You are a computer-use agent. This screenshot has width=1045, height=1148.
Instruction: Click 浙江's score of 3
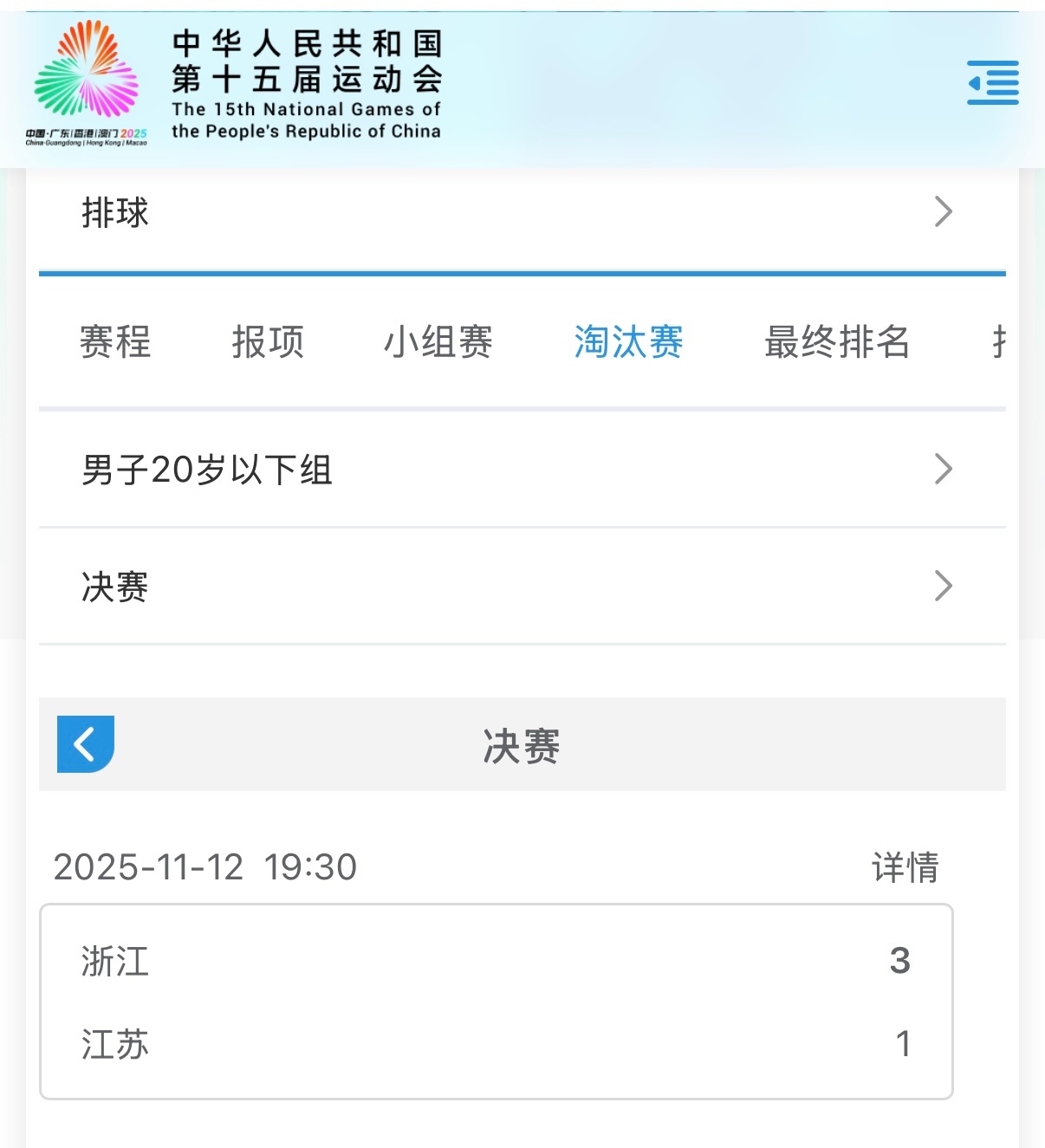click(x=900, y=961)
